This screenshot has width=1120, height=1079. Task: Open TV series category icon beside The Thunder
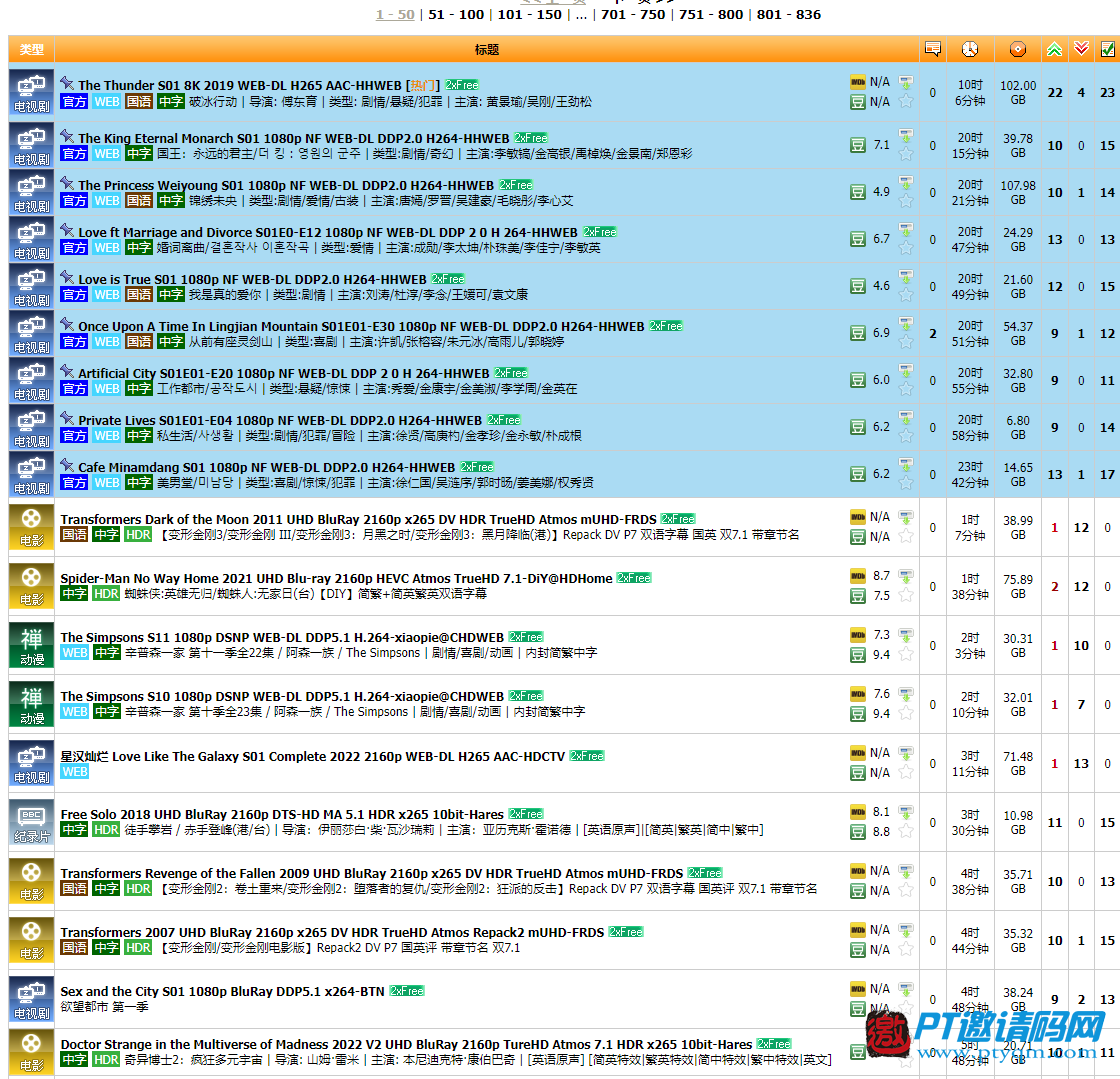(31, 92)
